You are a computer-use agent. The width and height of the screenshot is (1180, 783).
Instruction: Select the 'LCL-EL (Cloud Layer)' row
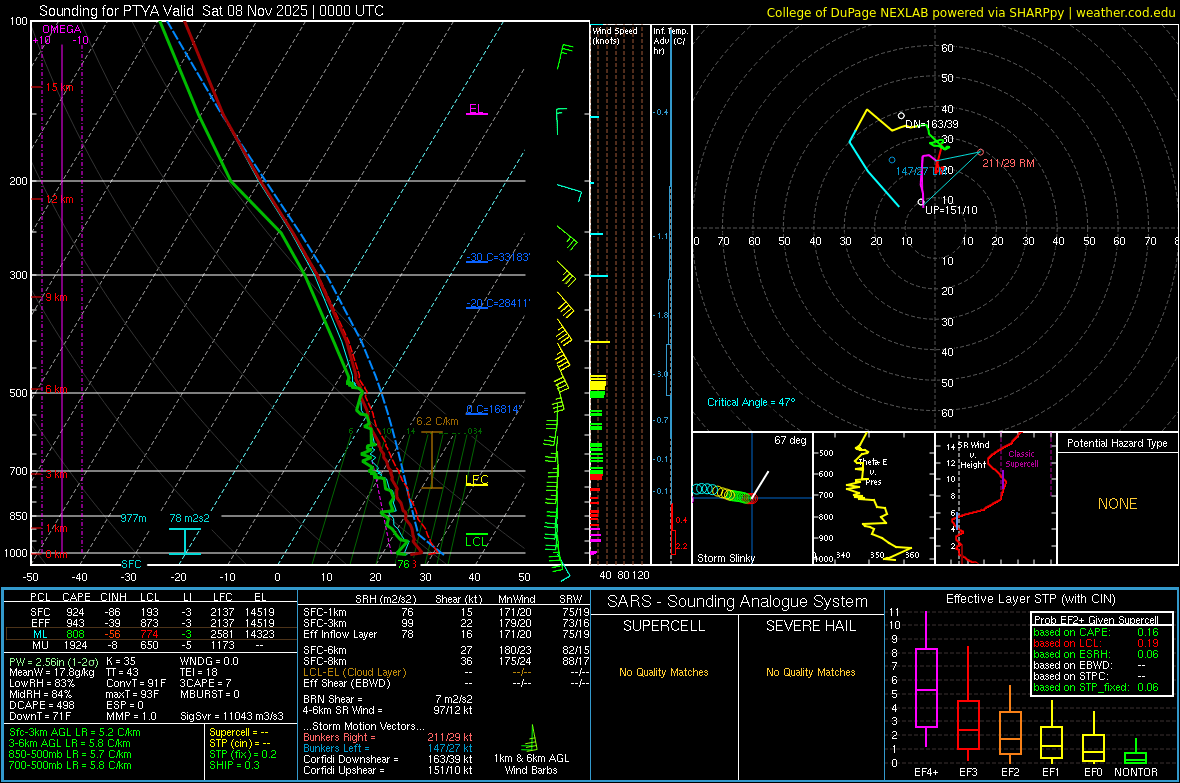click(x=446, y=672)
